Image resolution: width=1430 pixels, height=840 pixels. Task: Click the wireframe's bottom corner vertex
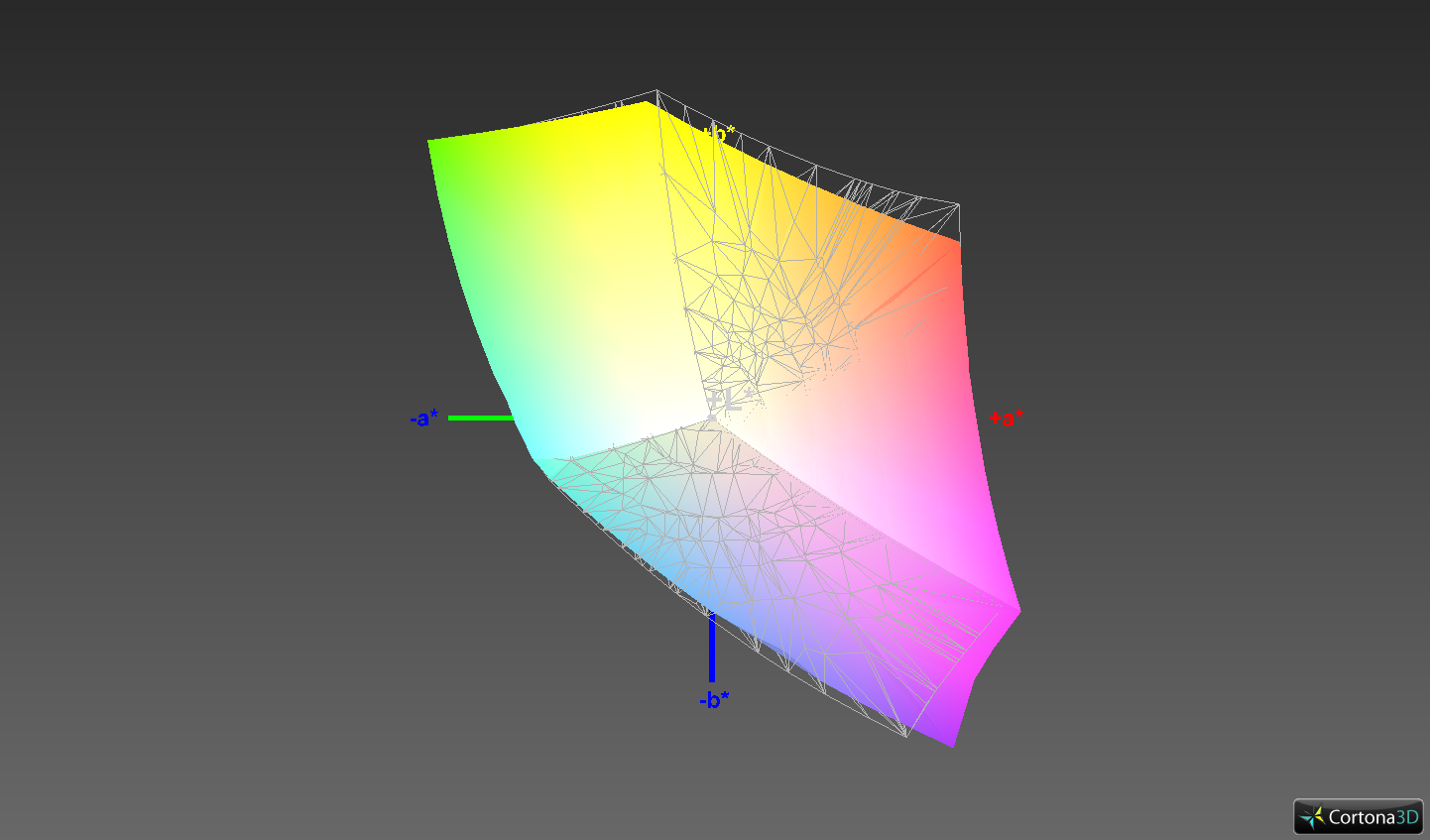905,736
